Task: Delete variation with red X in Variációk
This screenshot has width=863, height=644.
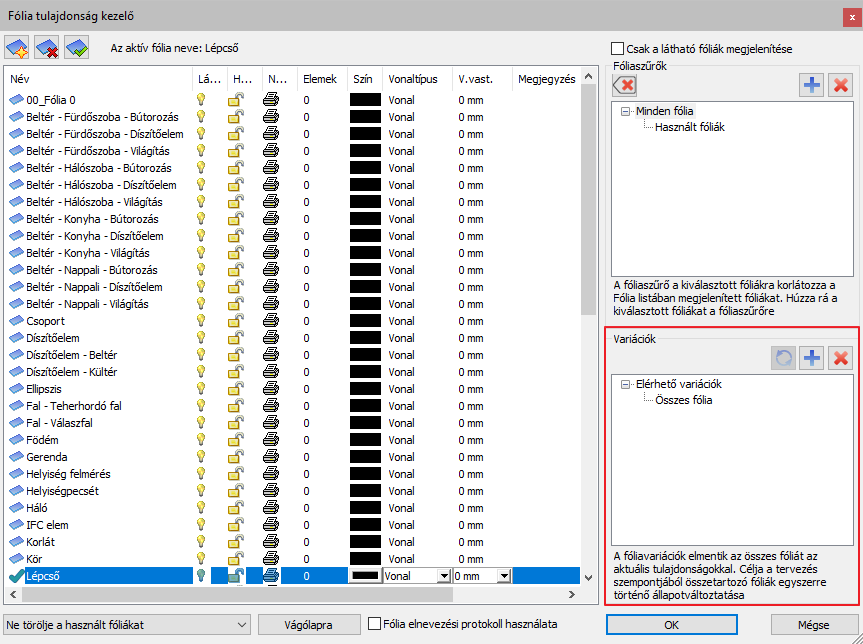Action: (840, 358)
